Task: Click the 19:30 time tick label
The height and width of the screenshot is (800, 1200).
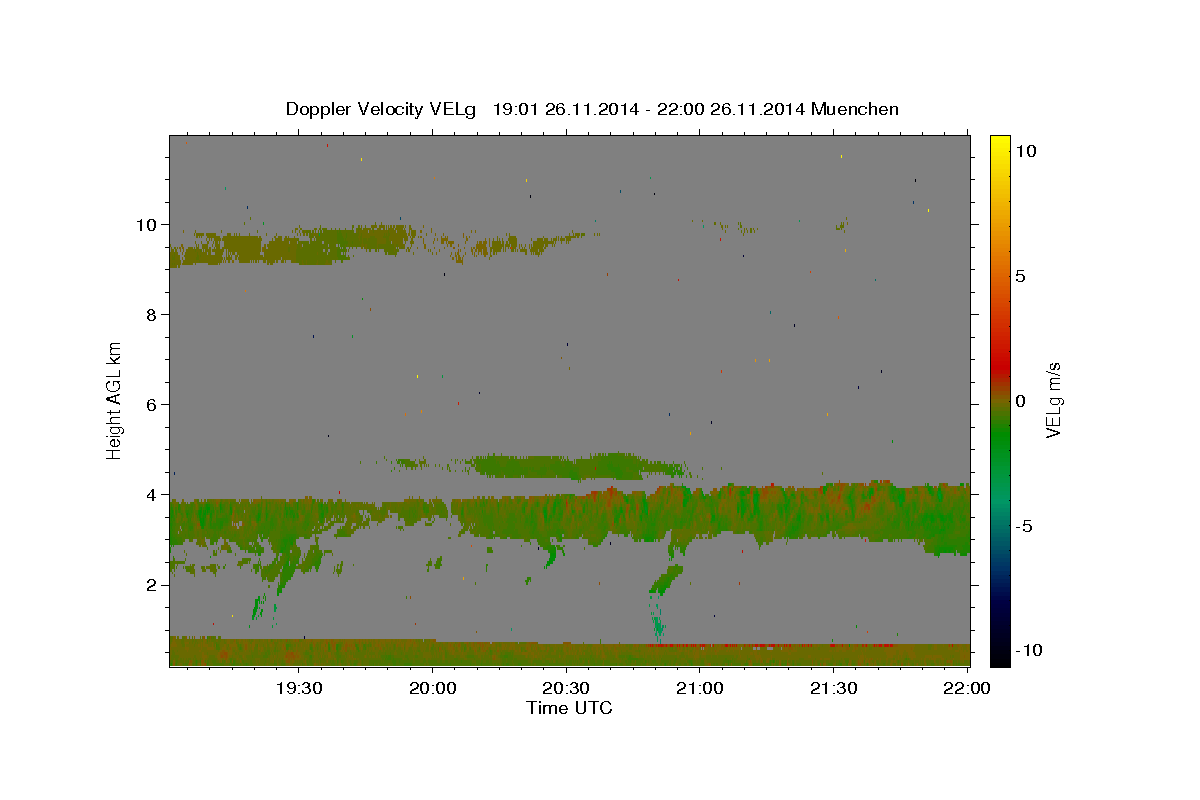Action: [x=299, y=689]
